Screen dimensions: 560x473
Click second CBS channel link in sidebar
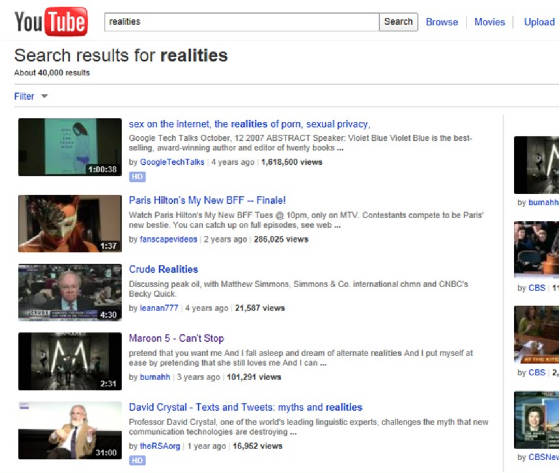[537, 373]
